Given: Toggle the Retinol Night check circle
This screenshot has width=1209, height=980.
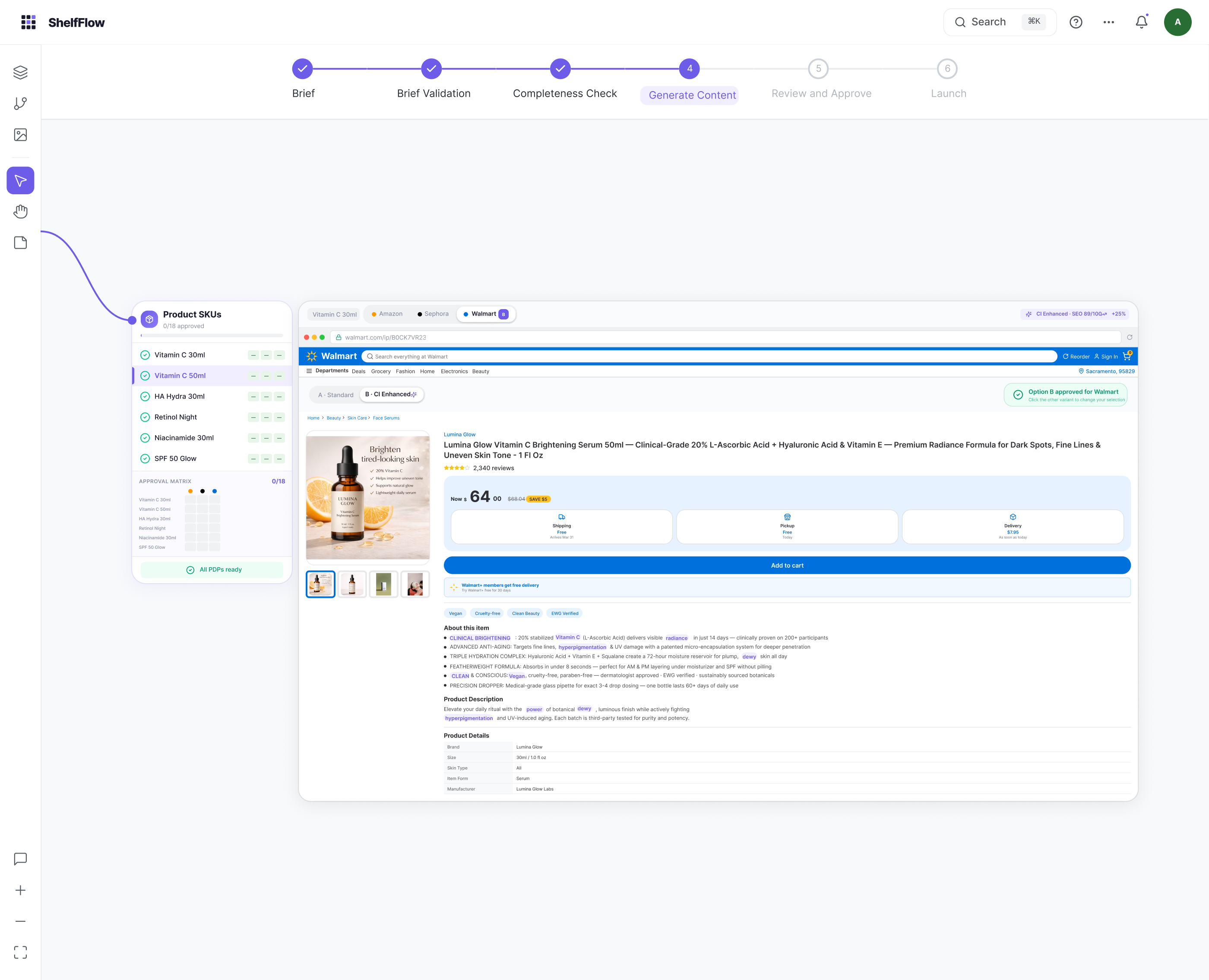Looking at the screenshot, I should pyautogui.click(x=145, y=417).
